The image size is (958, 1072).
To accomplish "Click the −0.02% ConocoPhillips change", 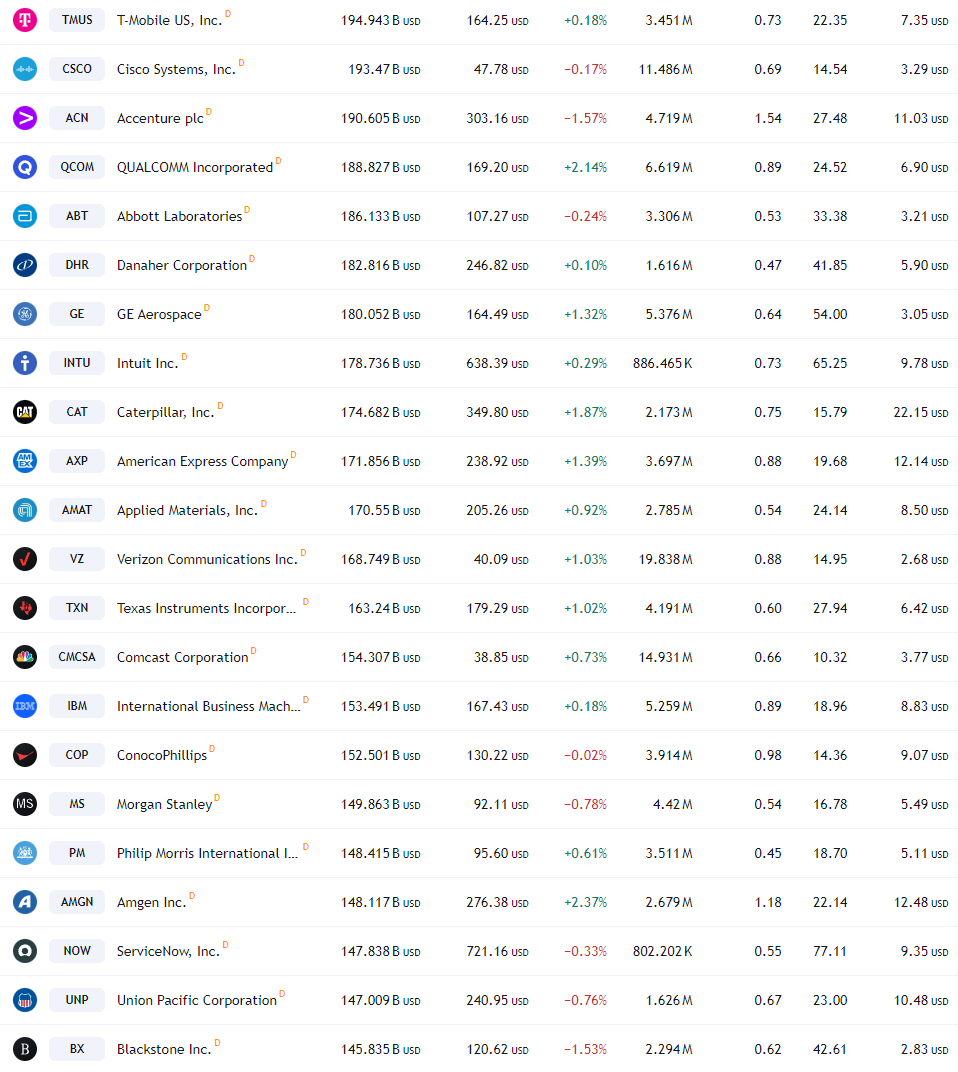I will tap(585, 755).
